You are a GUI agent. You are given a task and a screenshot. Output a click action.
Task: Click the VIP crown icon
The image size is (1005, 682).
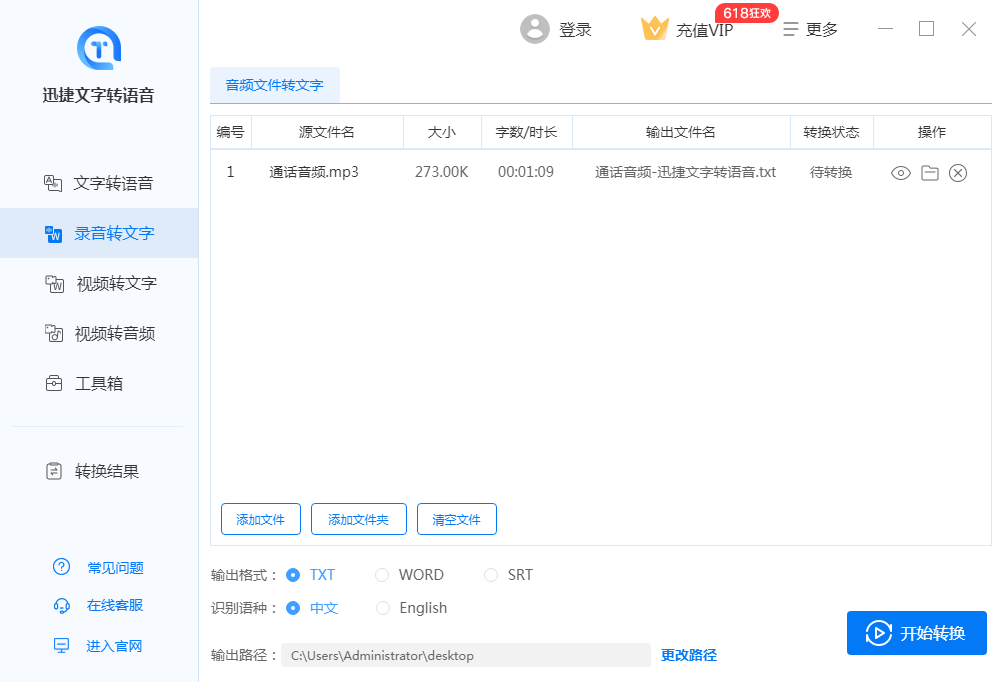click(x=654, y=29)
